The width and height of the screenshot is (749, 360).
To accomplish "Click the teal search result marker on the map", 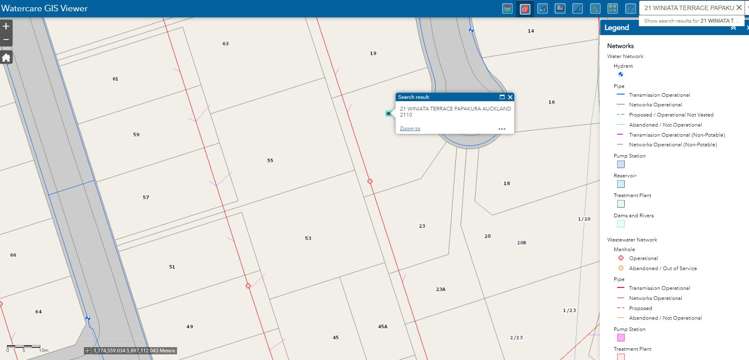I will [x=388, y=113].
